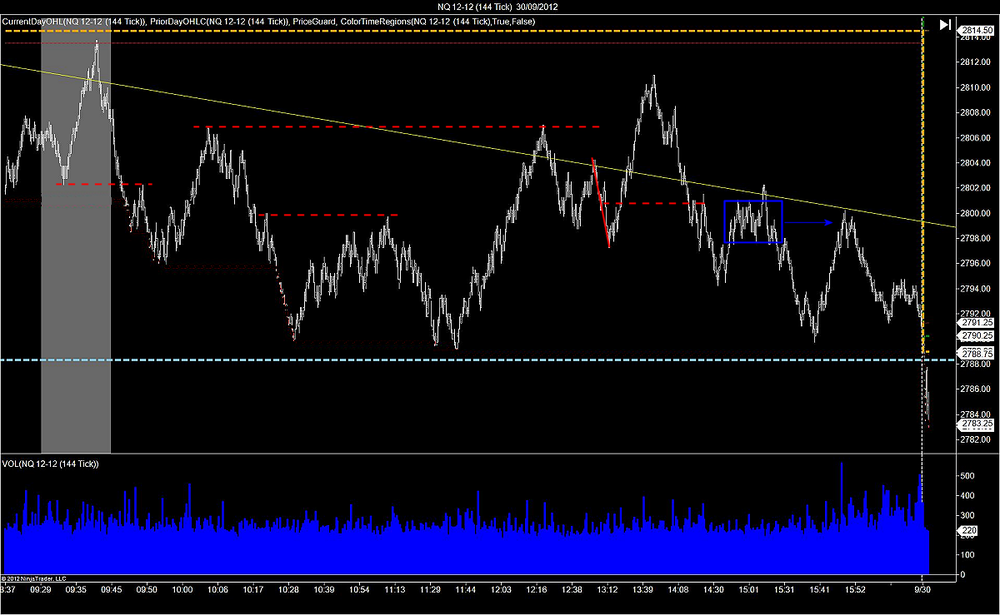1000x615 pixels.
Task: Select the PriorDayOHLC indicator label
Action: coord(219,22)
